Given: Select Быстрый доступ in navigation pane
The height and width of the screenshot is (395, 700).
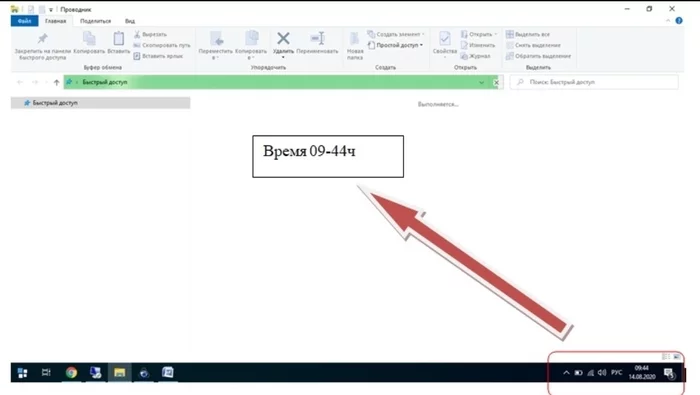Looking at the screenshot, I should pos(100,103).
